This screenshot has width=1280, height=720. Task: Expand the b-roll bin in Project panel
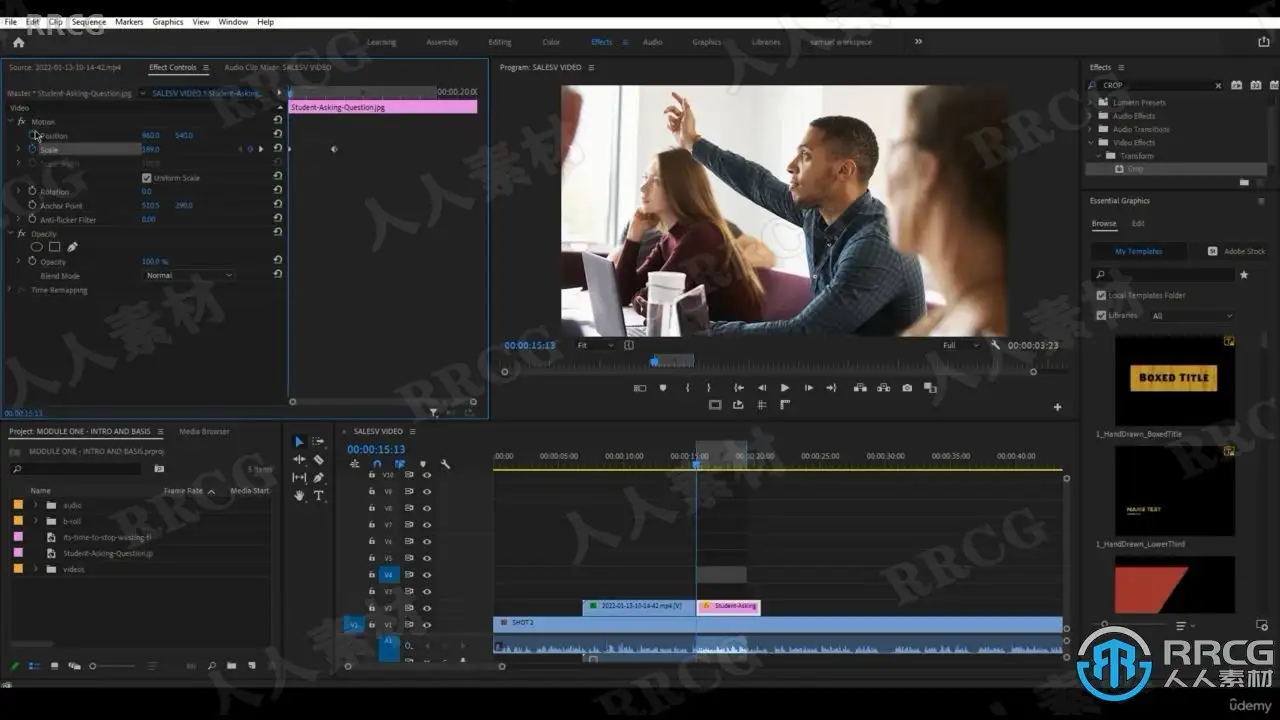pyautogui.click(x=36, y=521)
